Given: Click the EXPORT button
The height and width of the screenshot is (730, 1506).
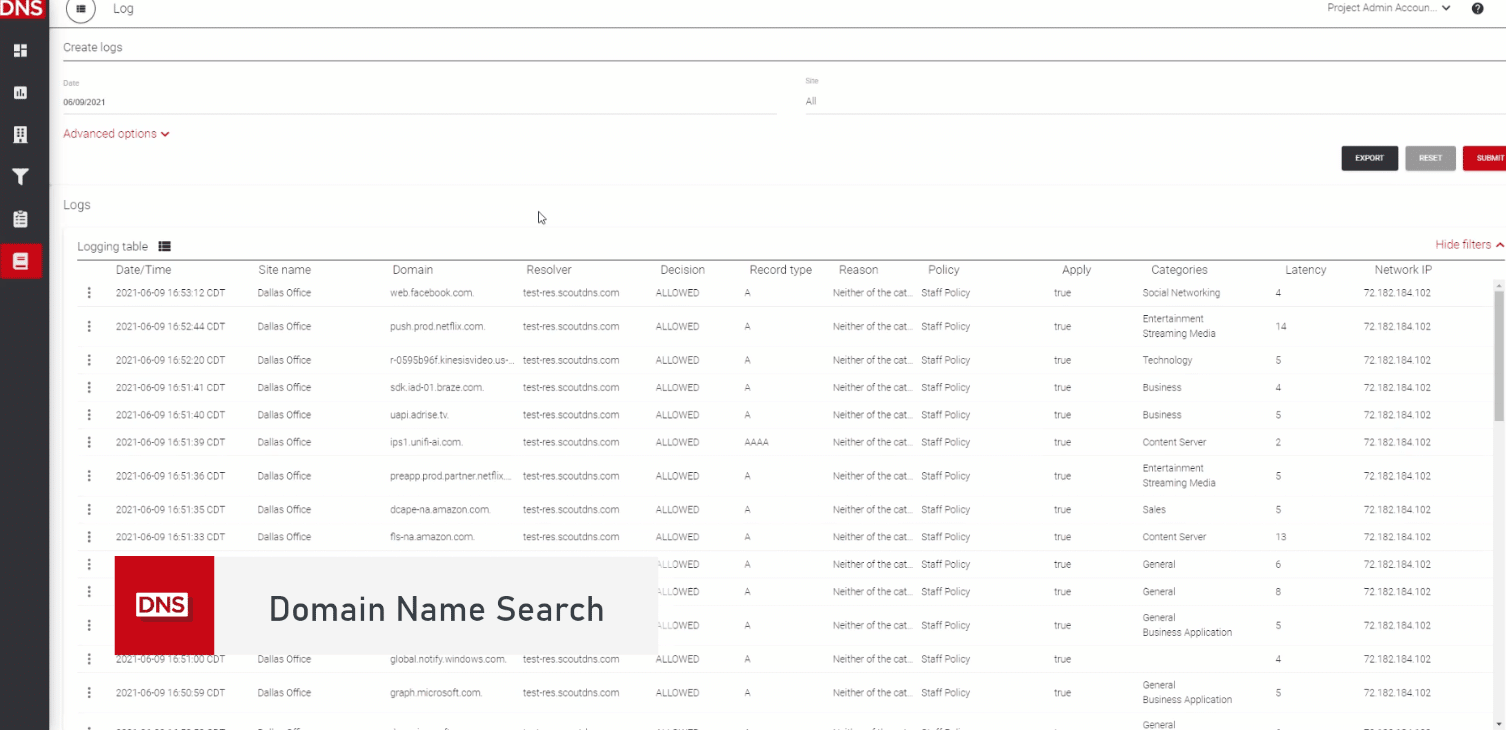Looking at the screenshot, I should [1369, 158].
